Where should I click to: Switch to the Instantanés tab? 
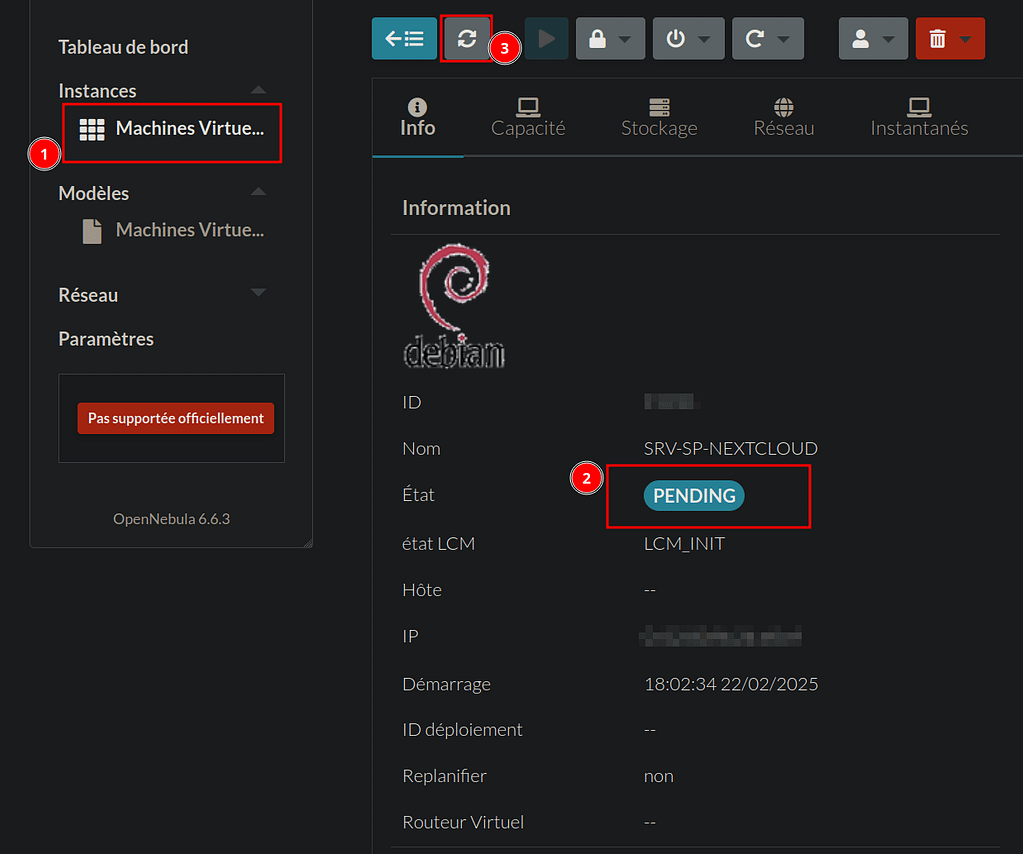pos(919,118)
